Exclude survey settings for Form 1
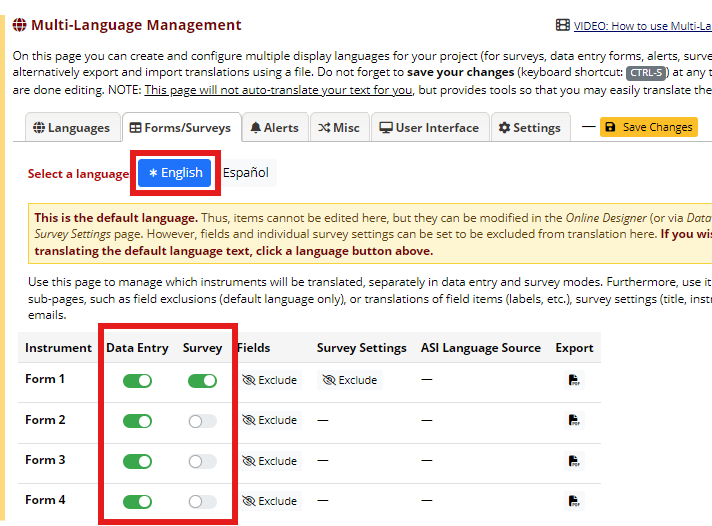Viewport: 712px width, 526px height. point(350,380)
